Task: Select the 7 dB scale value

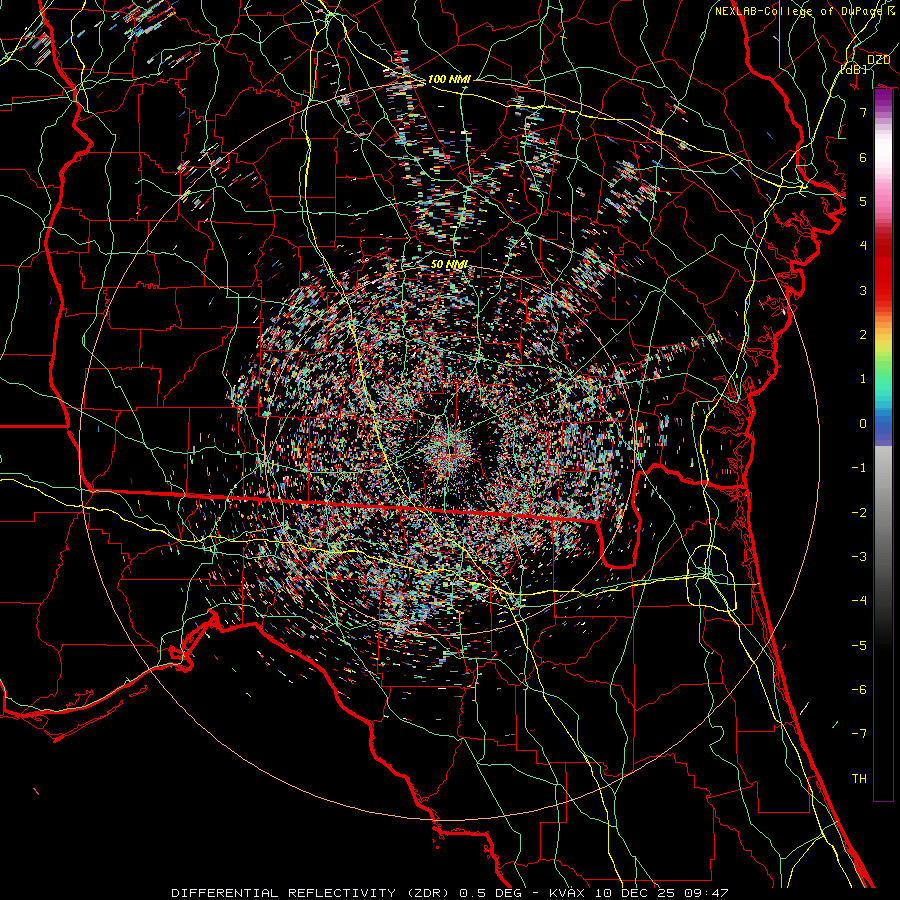Action: [x=863, y=112]
